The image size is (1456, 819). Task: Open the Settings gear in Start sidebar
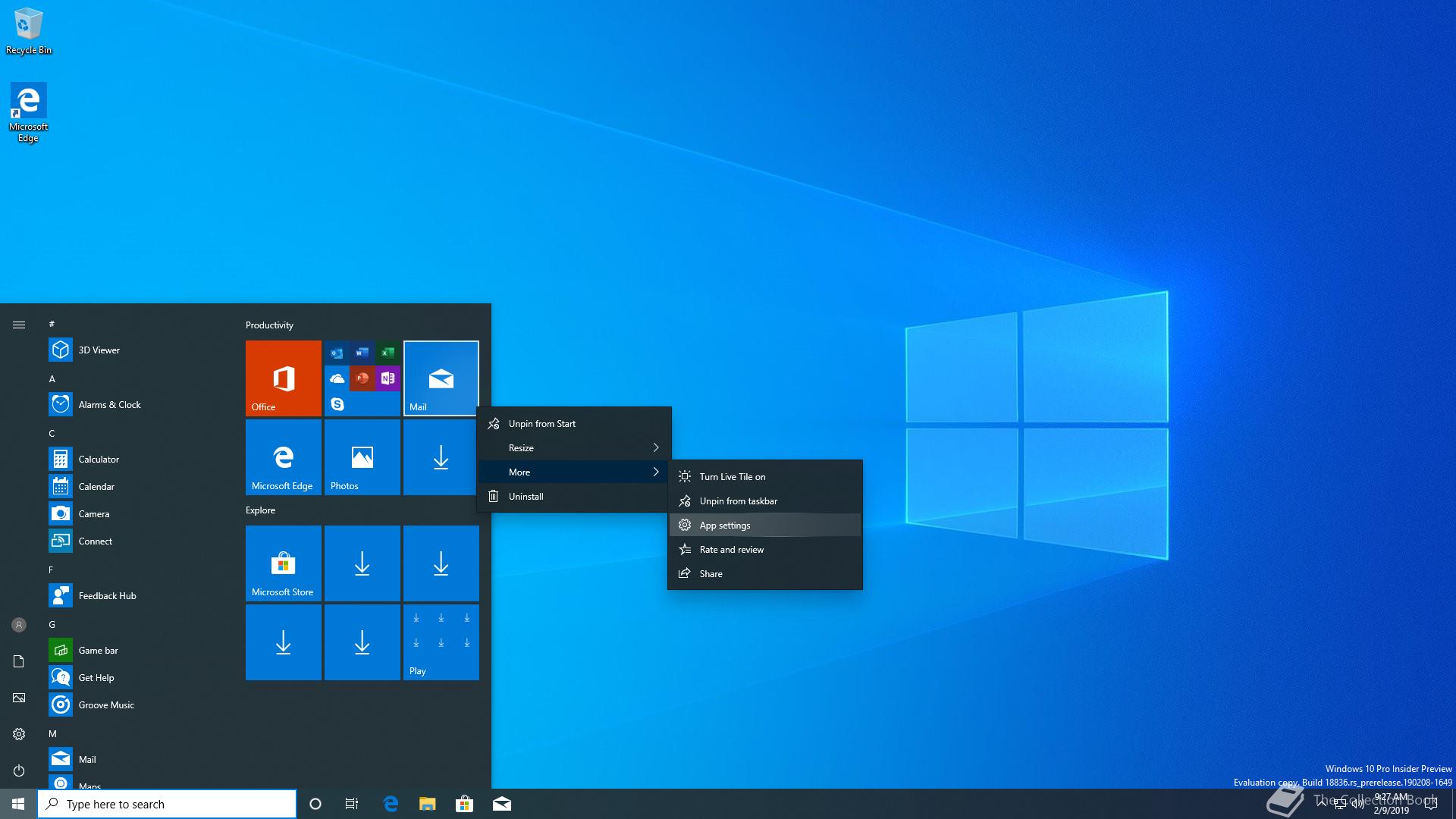click(x=19, y=734)
